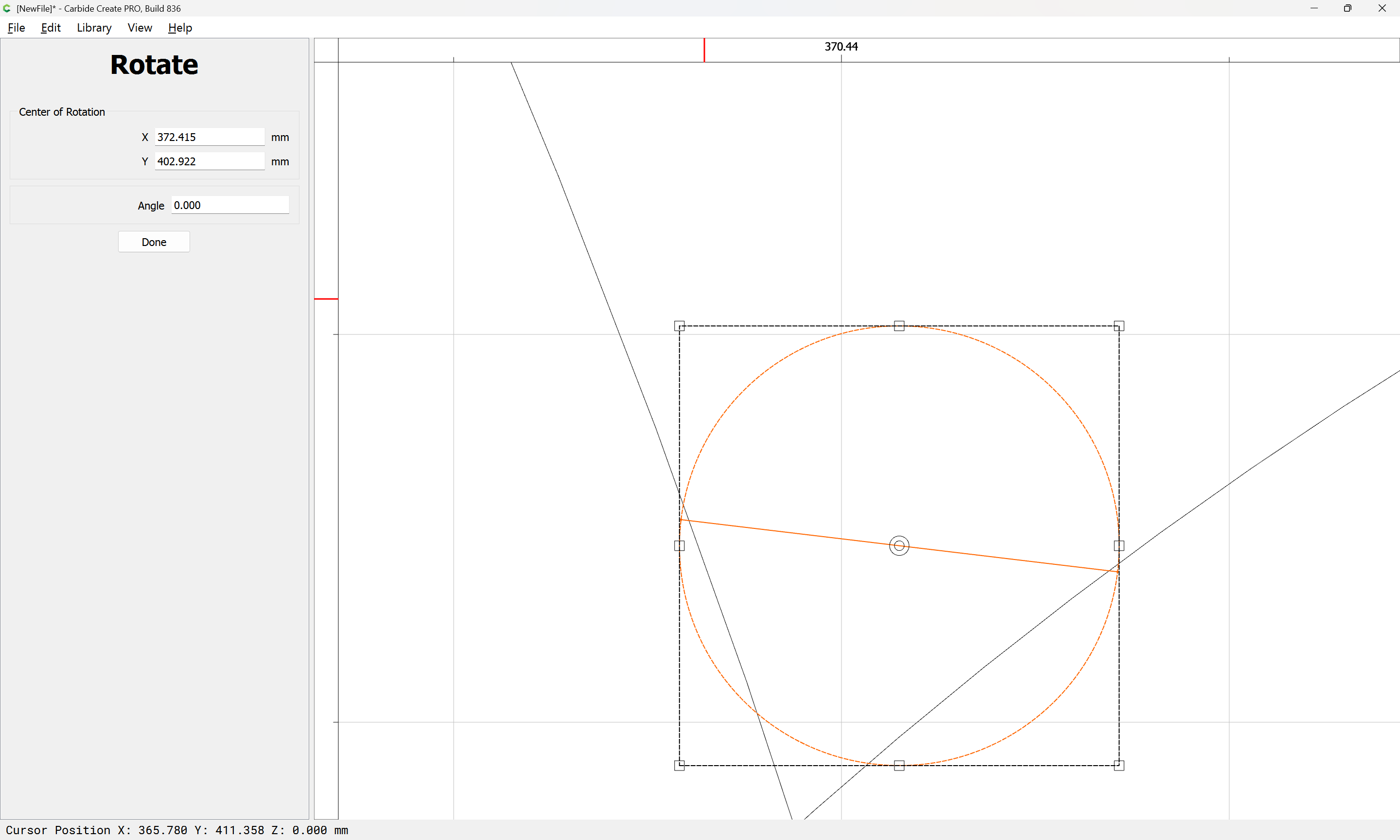Click the Center of Rotation Y field
The width and height of the screenshot is (1400, 840).
210,161
